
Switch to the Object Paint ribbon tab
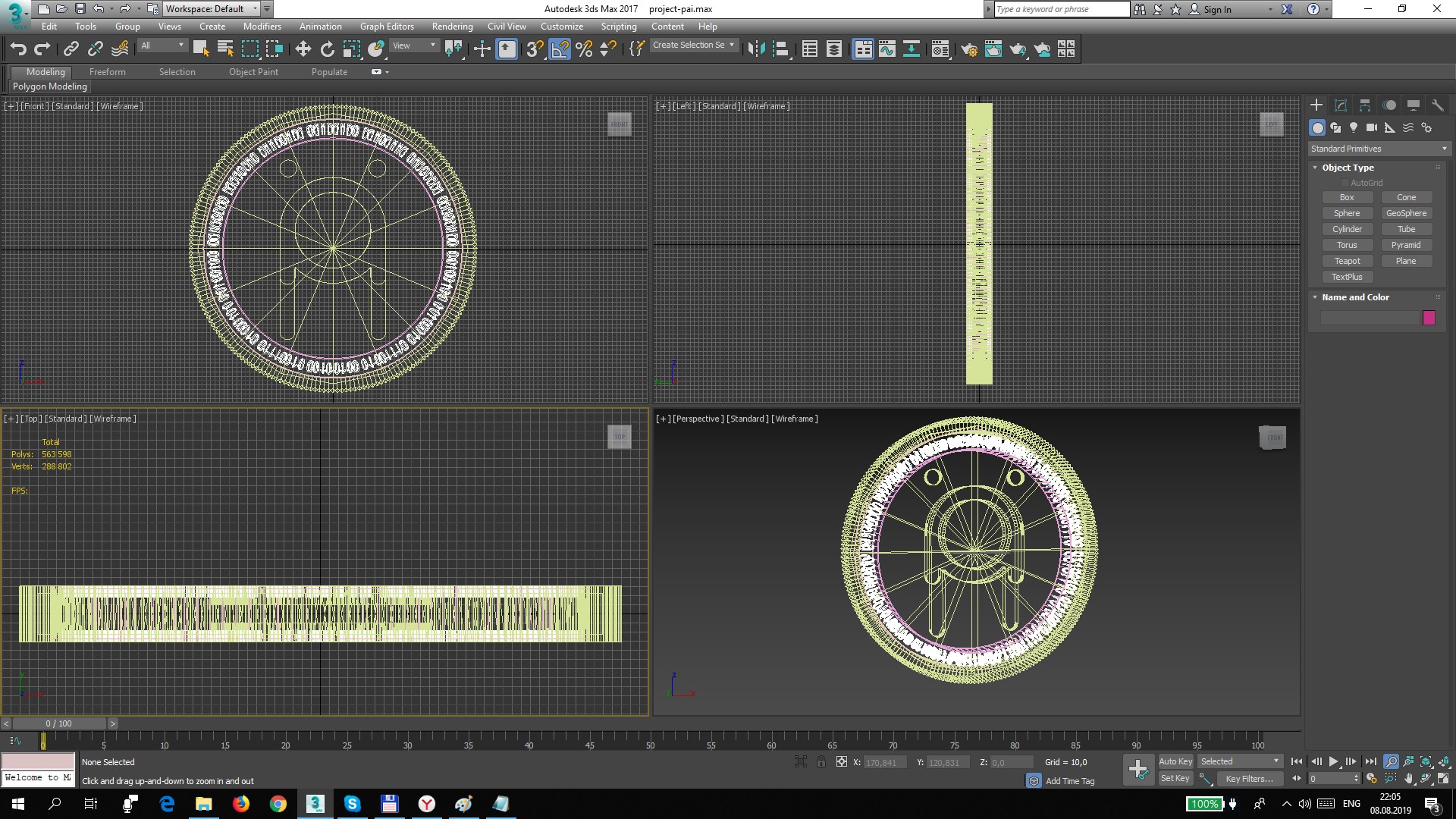(253, 72)
